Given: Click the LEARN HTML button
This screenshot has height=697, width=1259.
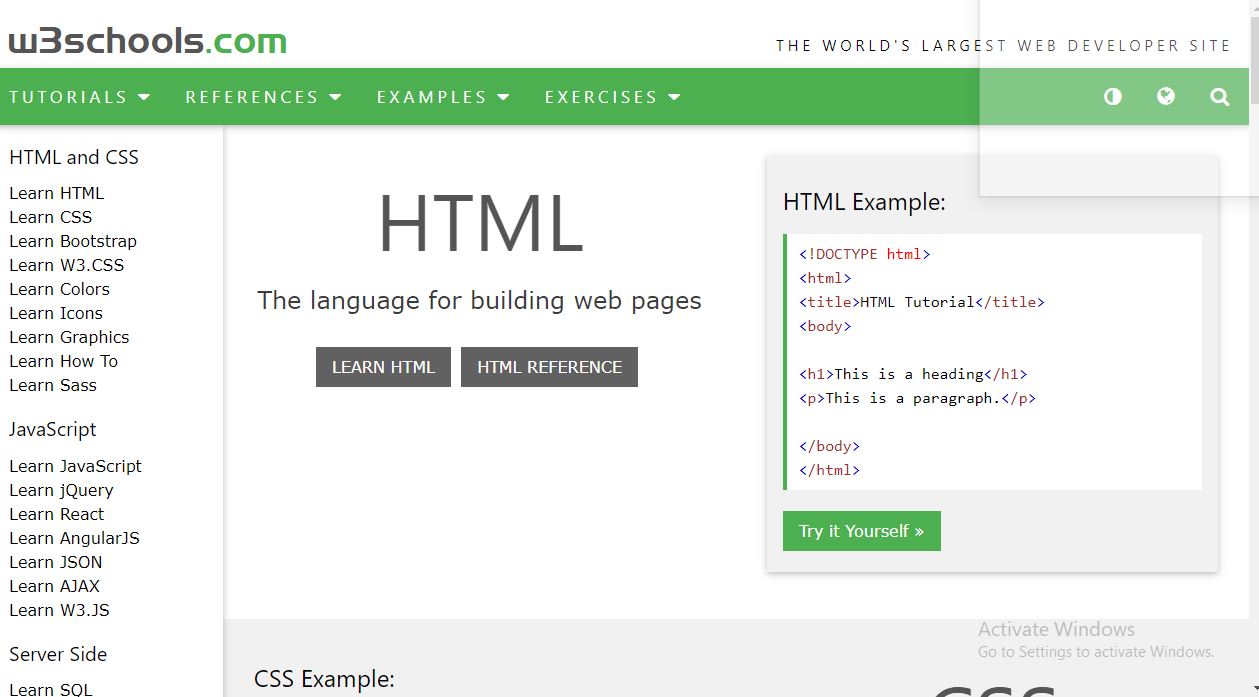Looking at the screenshot, I should (x=383, y=367).
